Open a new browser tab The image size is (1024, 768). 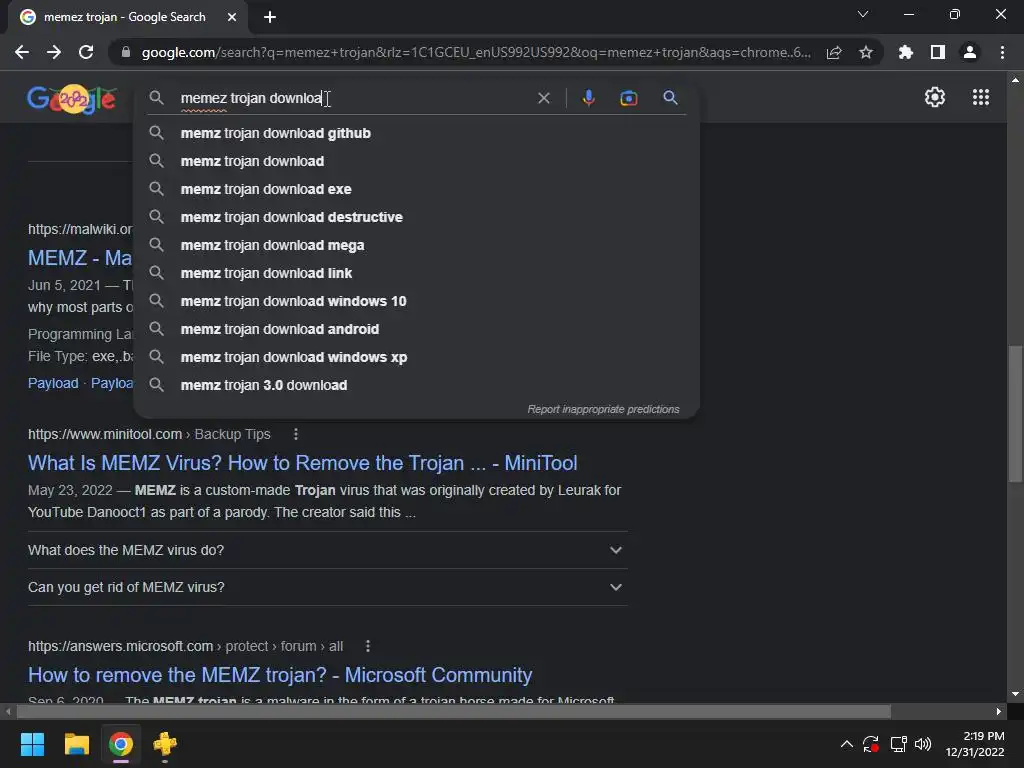(x=270, y=17)
